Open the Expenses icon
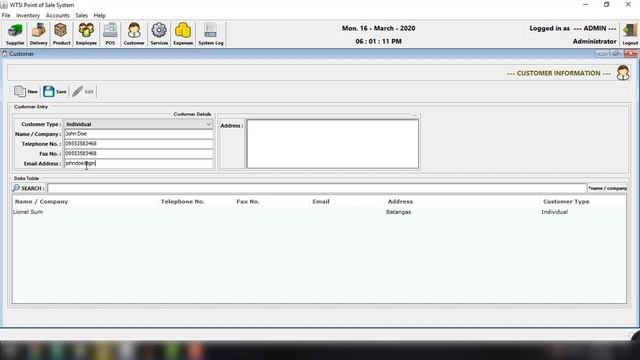Viewport: 640px width, 360px height. pos(183,34)
